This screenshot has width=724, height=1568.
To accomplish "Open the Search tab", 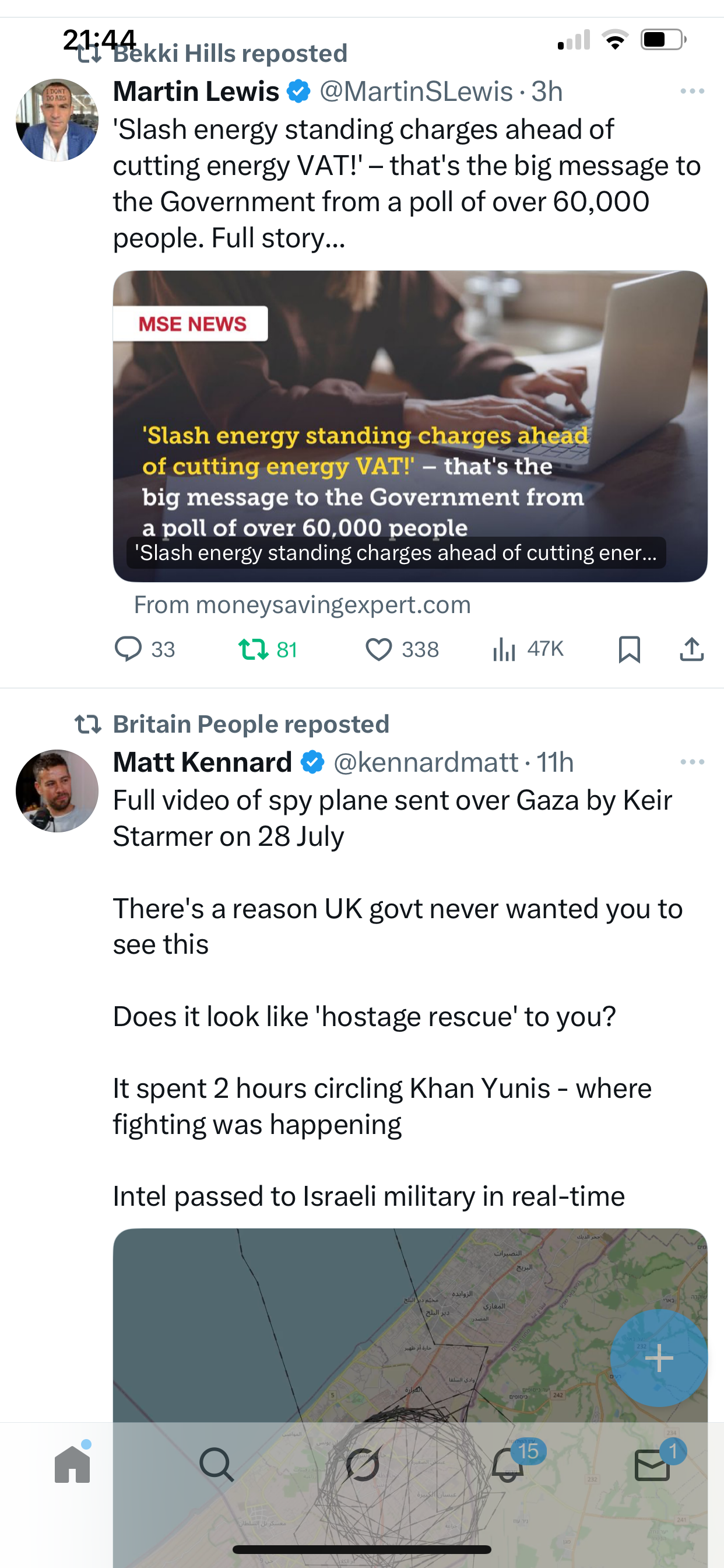I will tap(217, 1465).
